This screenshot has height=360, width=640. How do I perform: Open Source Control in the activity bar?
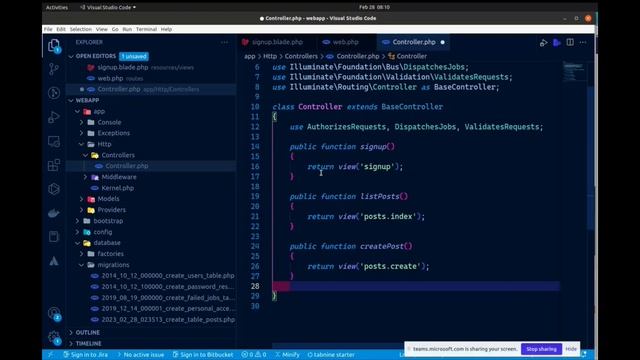point(54,69)
